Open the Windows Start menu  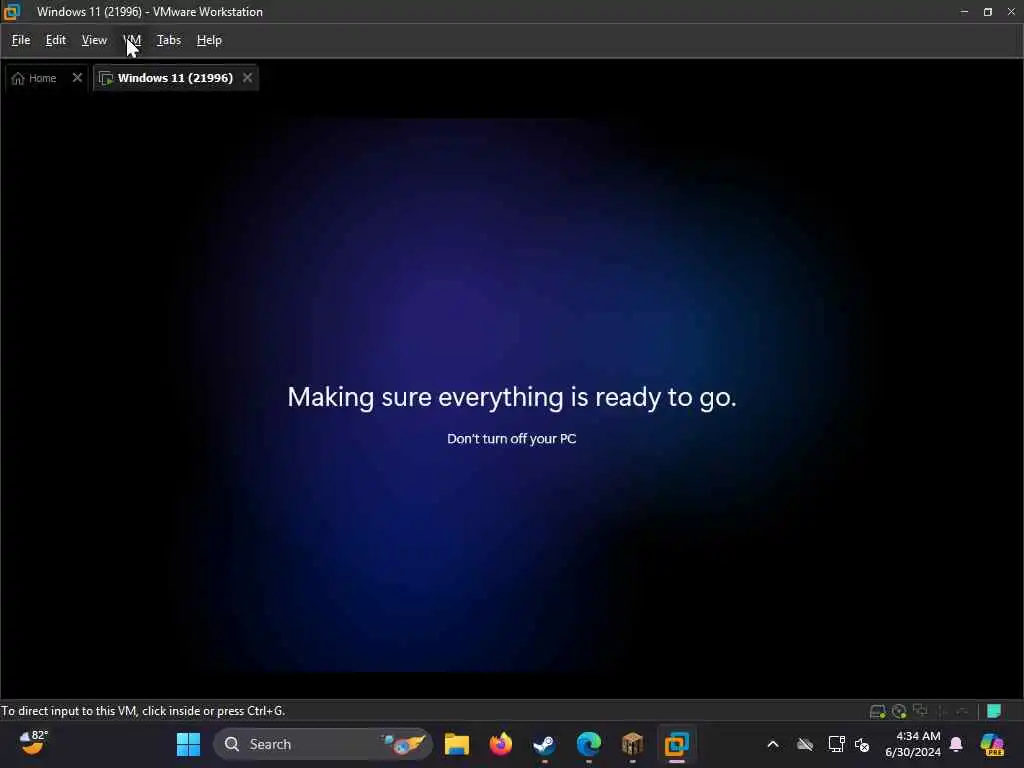[189, 744]
